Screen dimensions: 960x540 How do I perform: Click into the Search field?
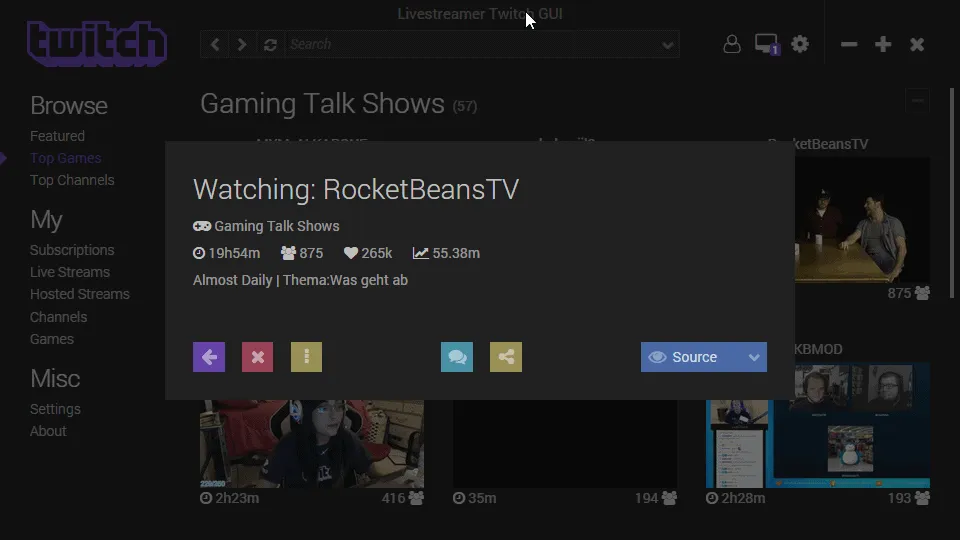coord(470,44)
